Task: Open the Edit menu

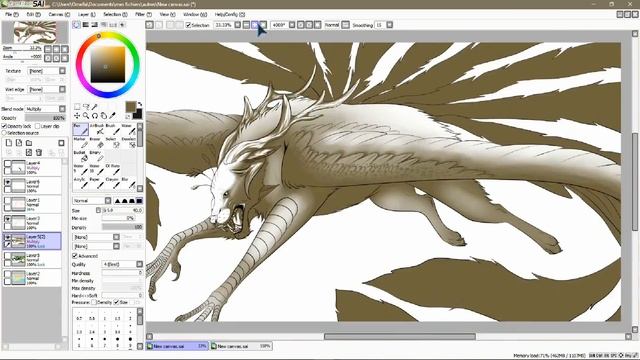Action: click(33, 14)
